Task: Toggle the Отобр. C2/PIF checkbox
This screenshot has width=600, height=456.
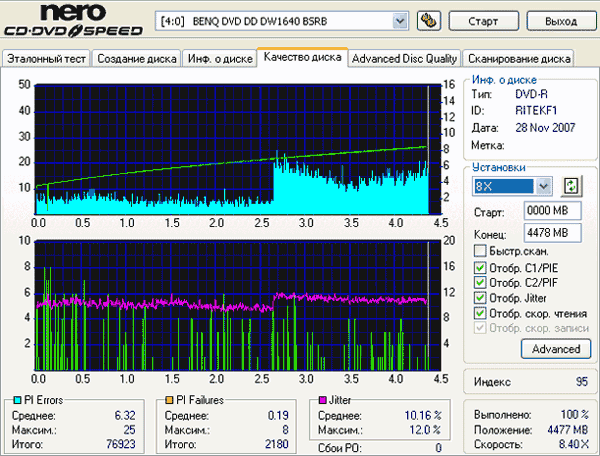Action: 480,282
